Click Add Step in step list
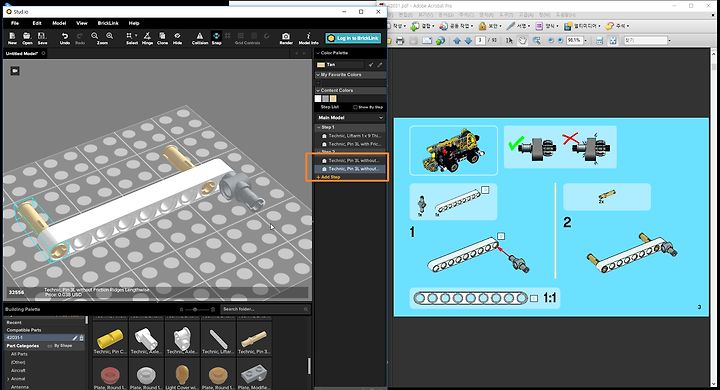Viewport: 720px width, 390px height. (329, 177)
